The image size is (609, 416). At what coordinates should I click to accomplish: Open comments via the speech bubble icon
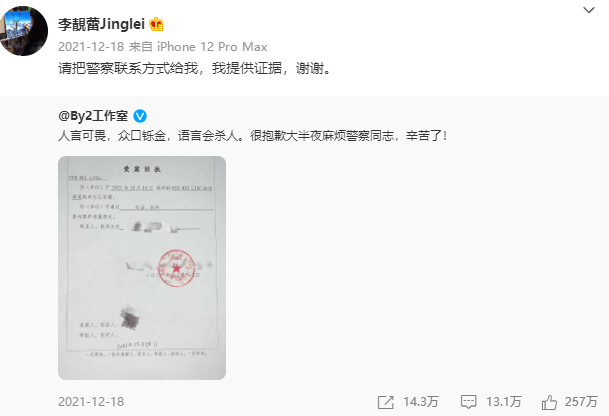tap(468, 402)
